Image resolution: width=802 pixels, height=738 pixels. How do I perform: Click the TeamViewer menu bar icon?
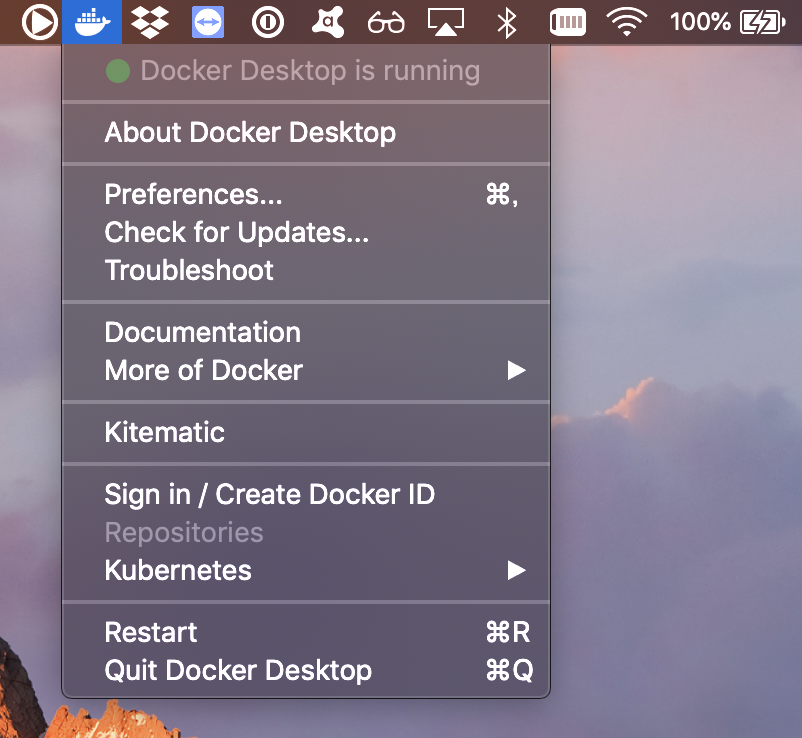(208, 22)
